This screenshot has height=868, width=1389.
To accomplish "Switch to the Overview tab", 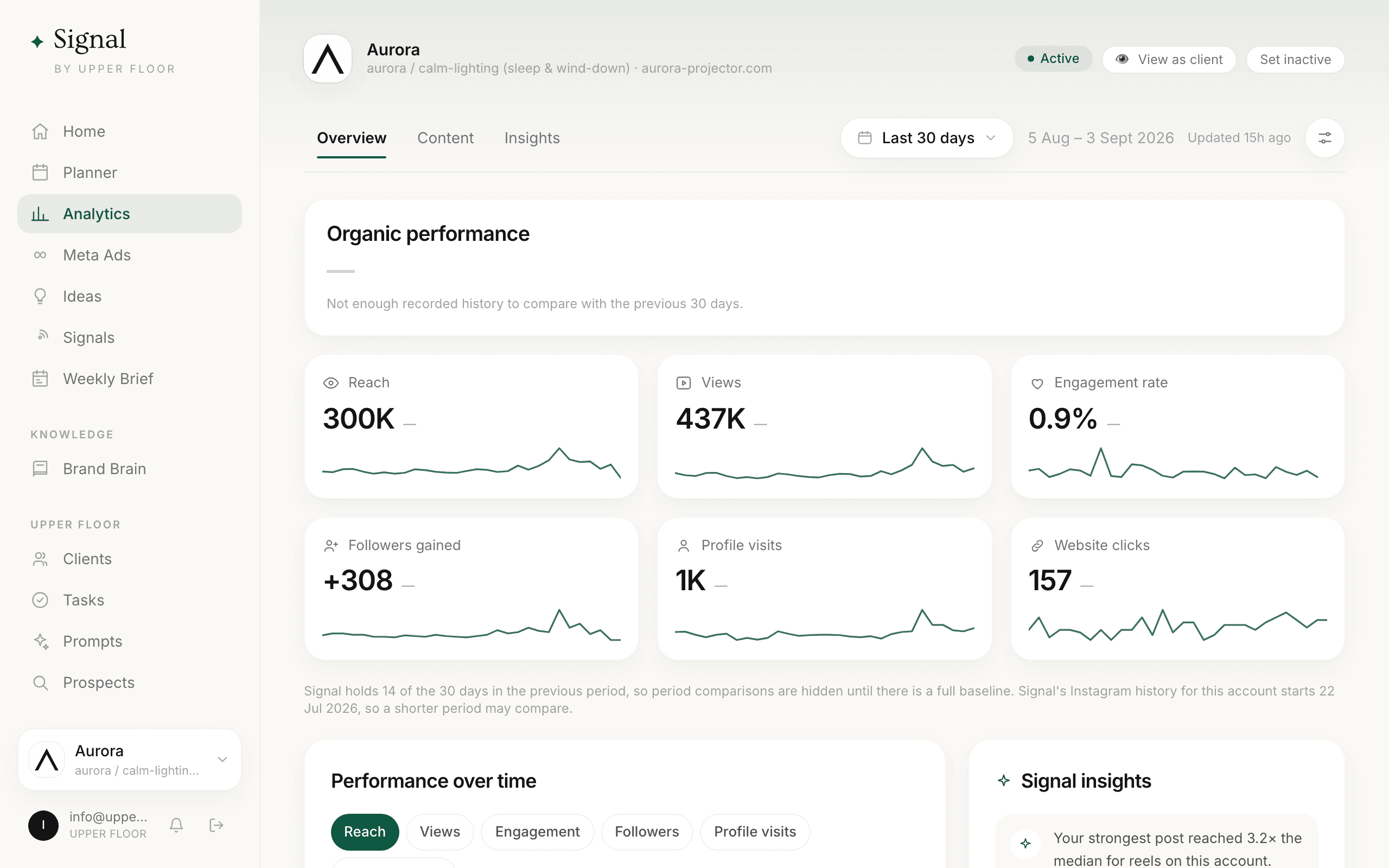I will pos(351,138).
